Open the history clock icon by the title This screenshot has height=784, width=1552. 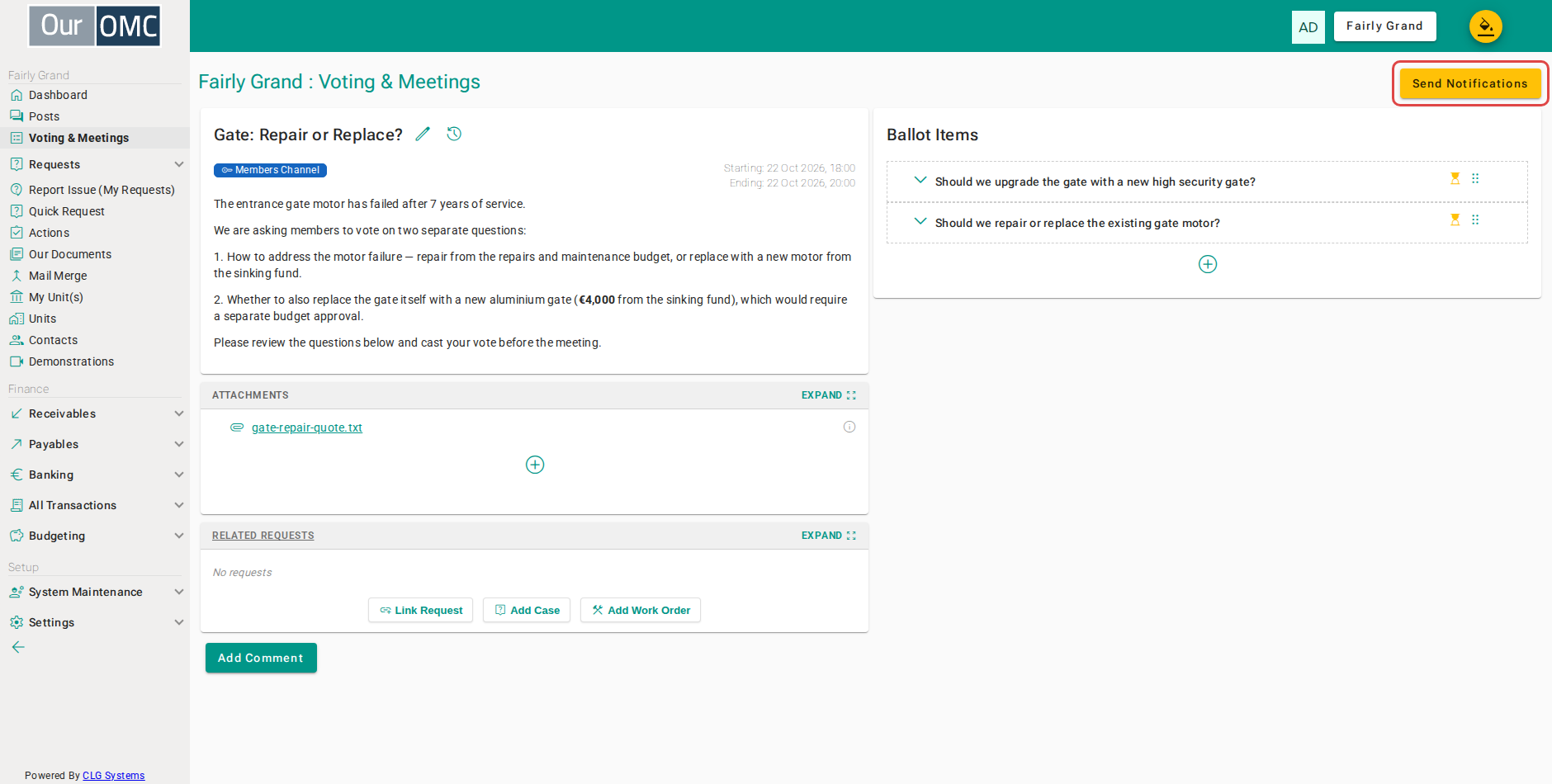pos(454,134)
